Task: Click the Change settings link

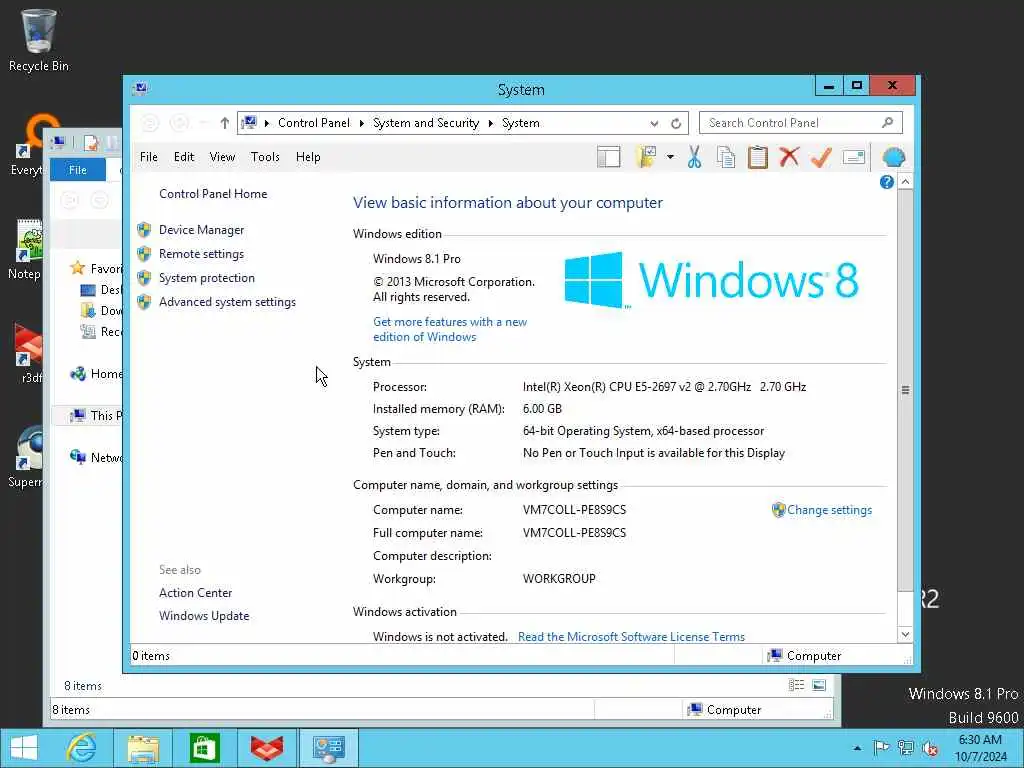Action: [829, 510]
